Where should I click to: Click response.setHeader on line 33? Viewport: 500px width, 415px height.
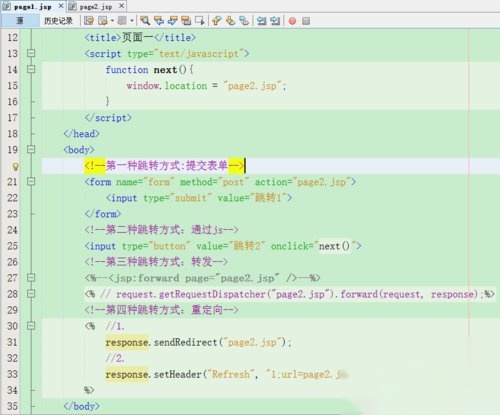(154, 374)
